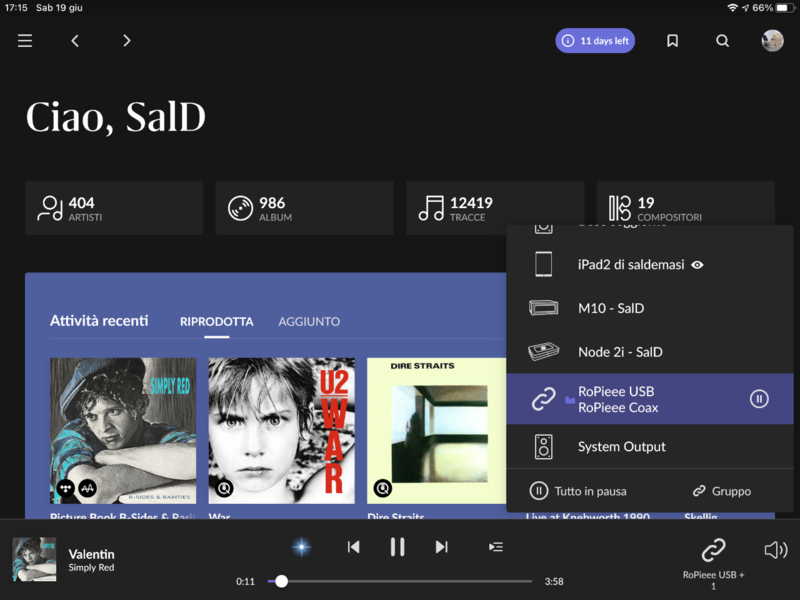Open search with the magnifier icon
The height and width of the screenshot is (600, 800).
(722, 41)
